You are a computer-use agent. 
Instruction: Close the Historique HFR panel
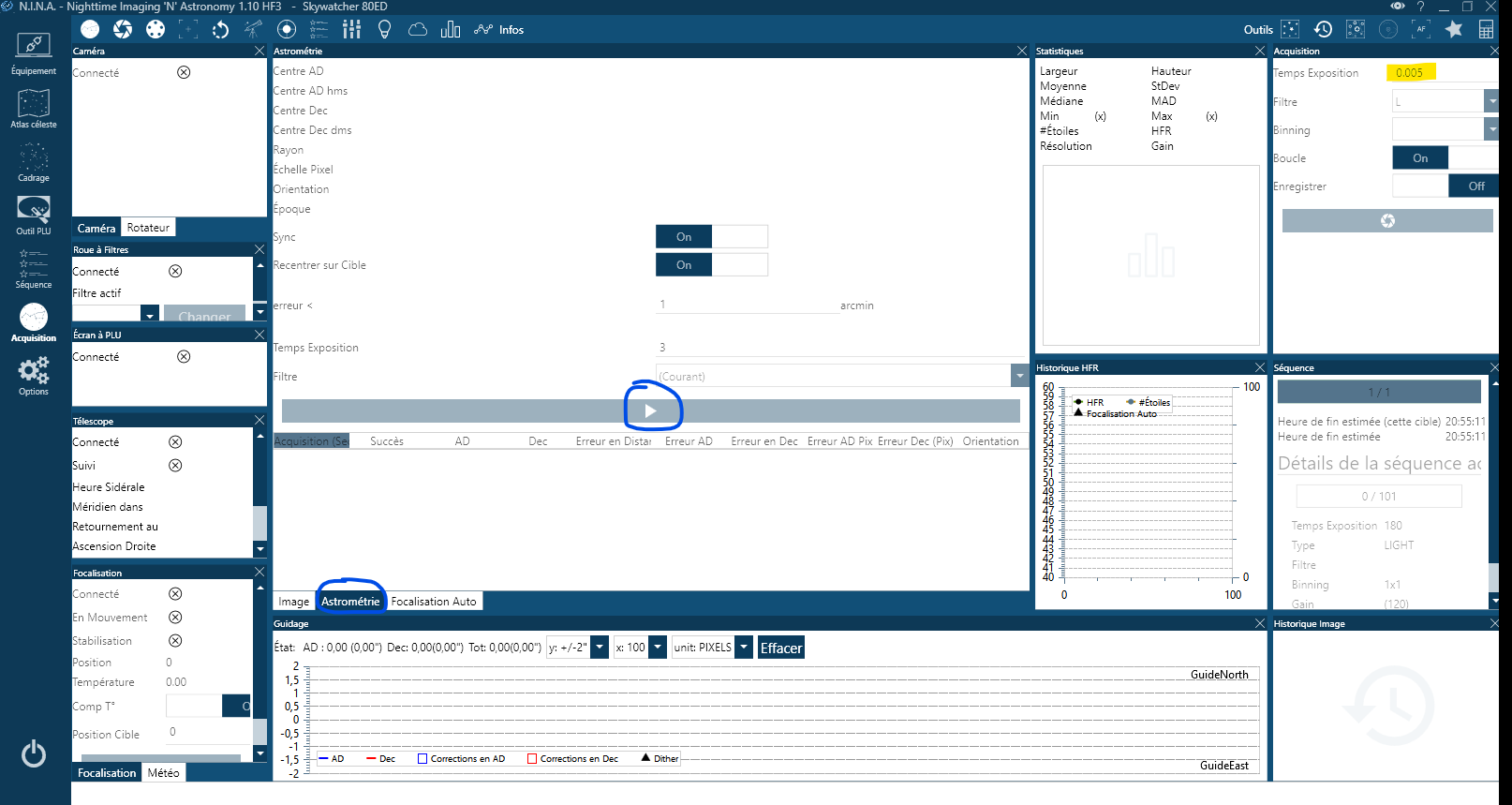tap(1260, 367)
